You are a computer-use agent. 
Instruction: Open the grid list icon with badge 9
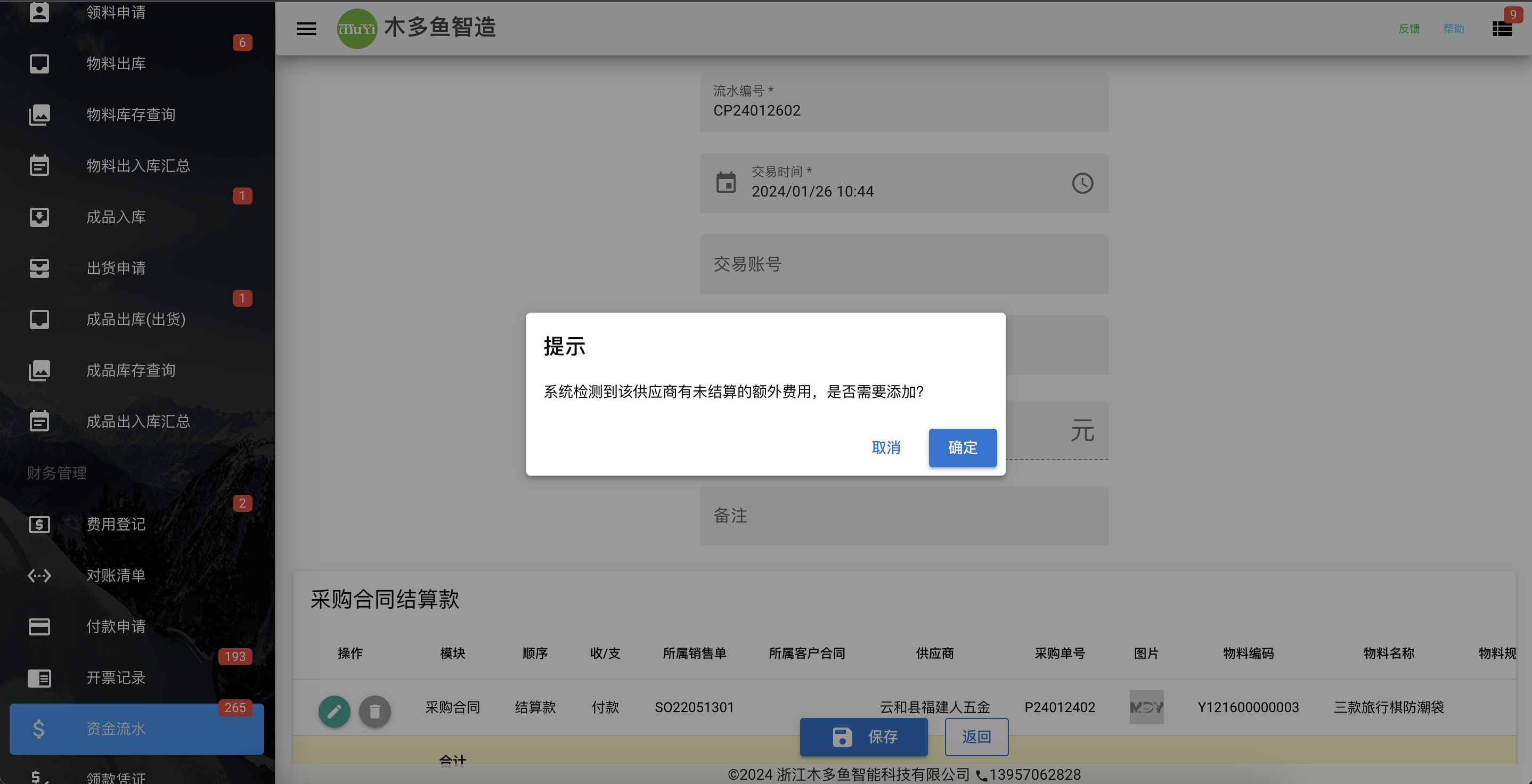1502,28
